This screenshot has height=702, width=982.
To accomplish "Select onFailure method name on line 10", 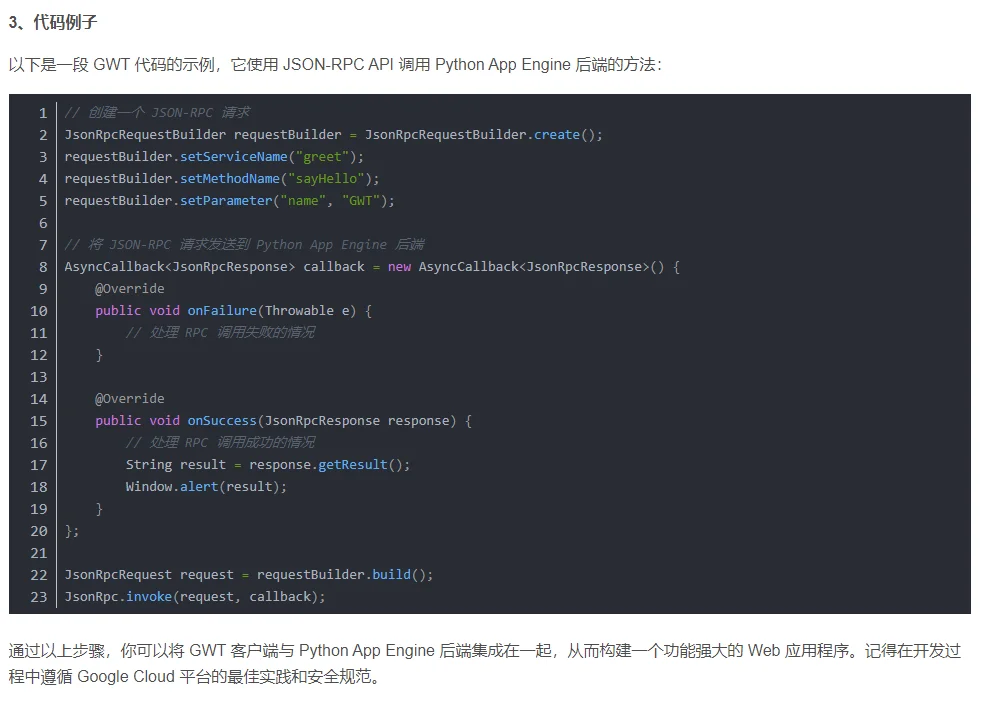I will pyautogui.click(x=221, y=310).
